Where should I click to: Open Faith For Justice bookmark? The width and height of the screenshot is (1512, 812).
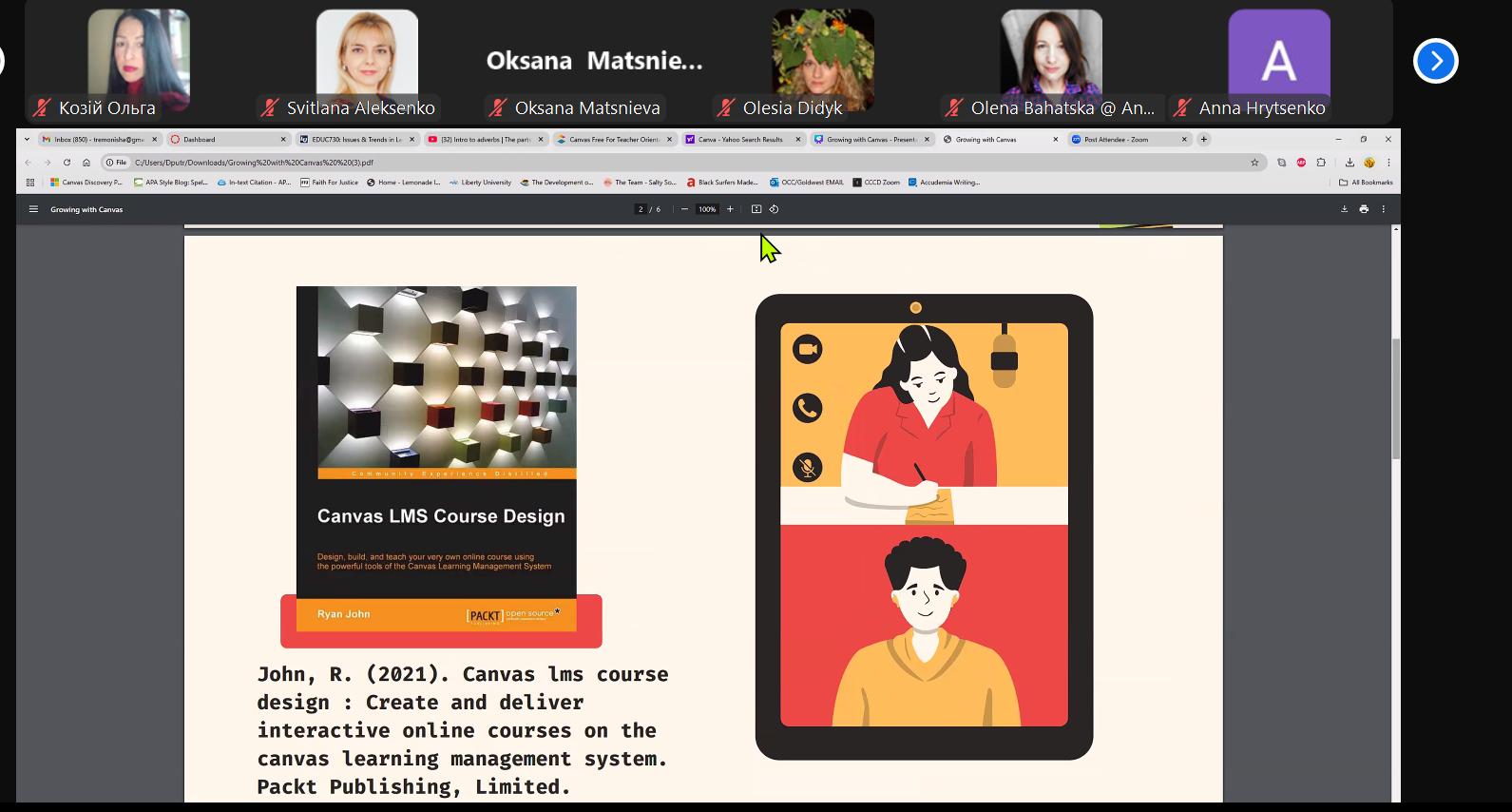click(x=329, y=183)
